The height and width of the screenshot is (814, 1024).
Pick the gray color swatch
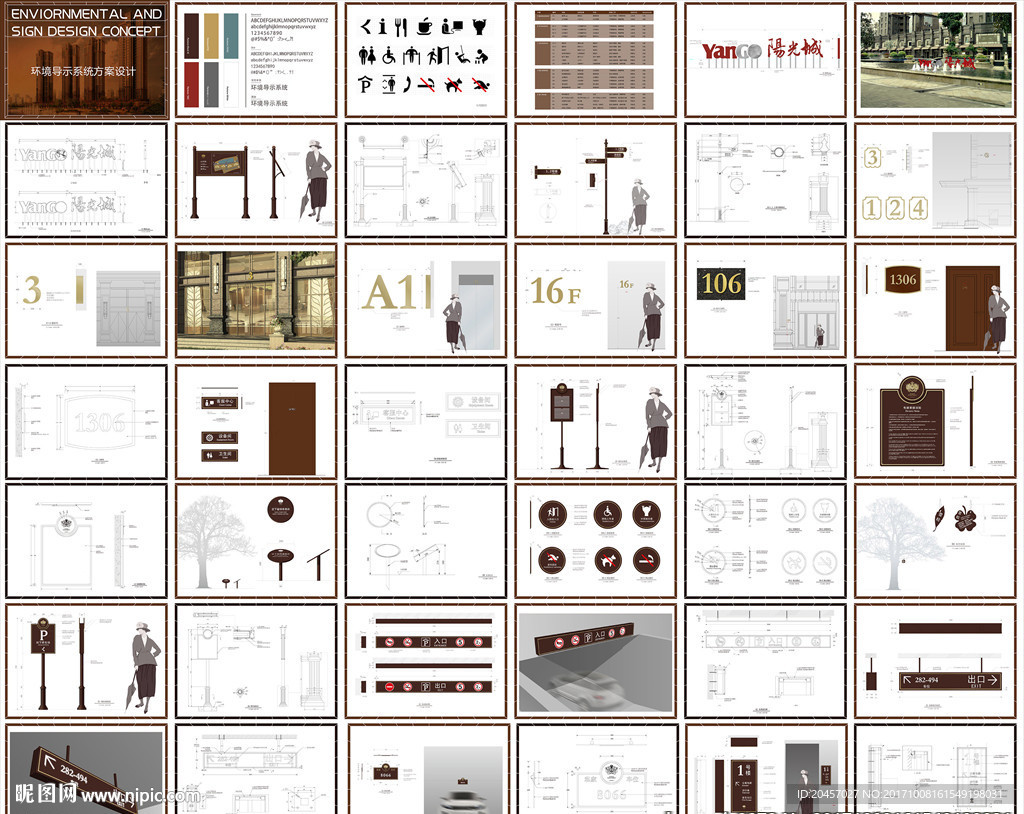pyautogui.click(x=211, y=85)
